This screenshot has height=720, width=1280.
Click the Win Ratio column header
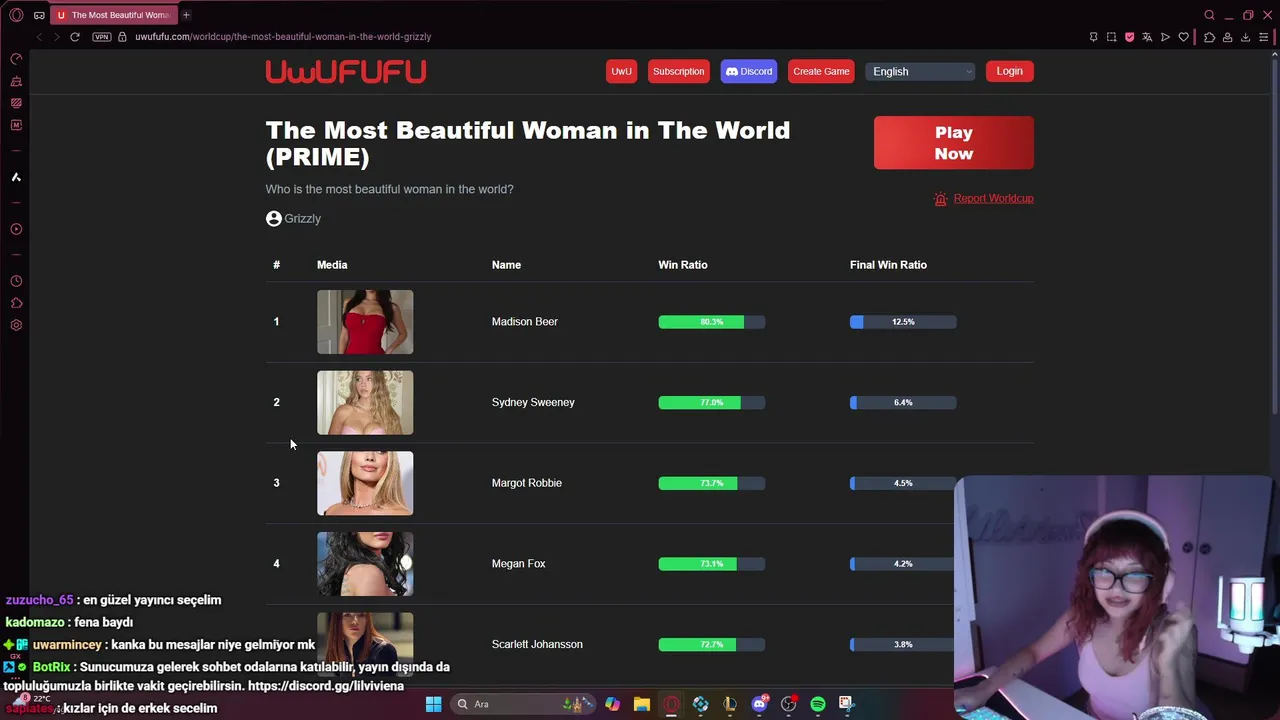point(682,265)
